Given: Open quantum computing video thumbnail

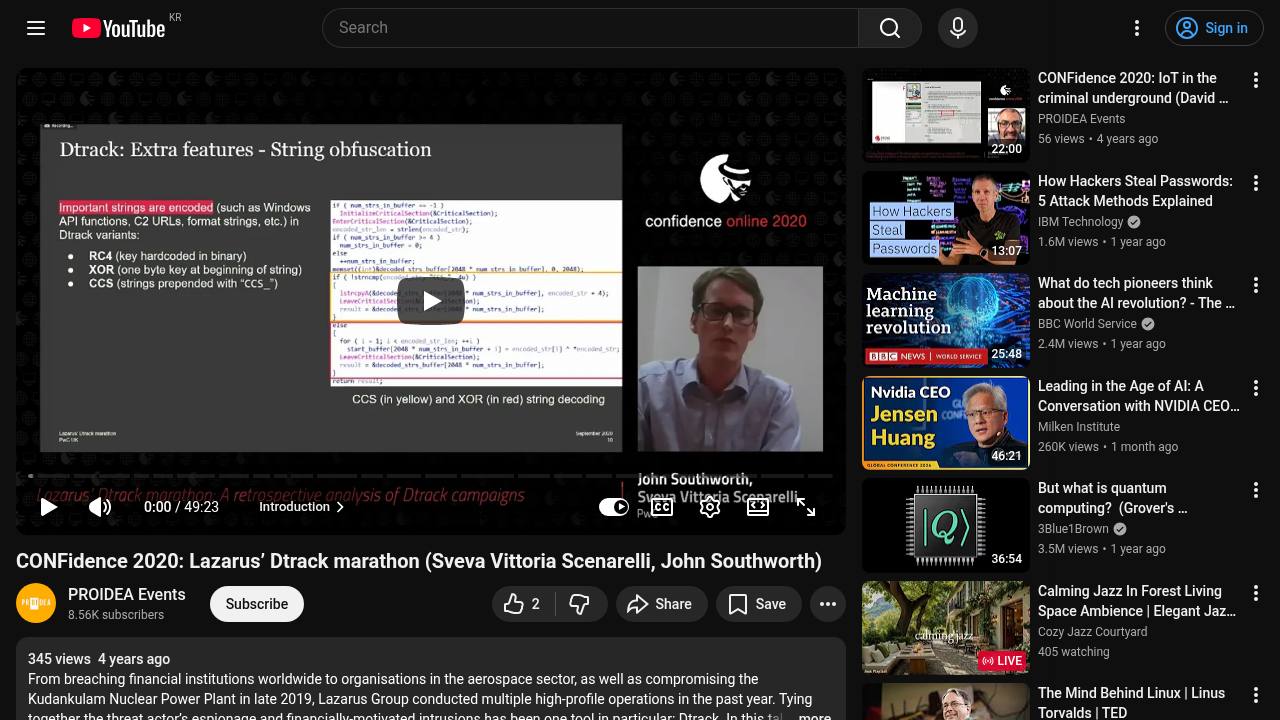Looking at the screenshot, I should pos(946,525).
